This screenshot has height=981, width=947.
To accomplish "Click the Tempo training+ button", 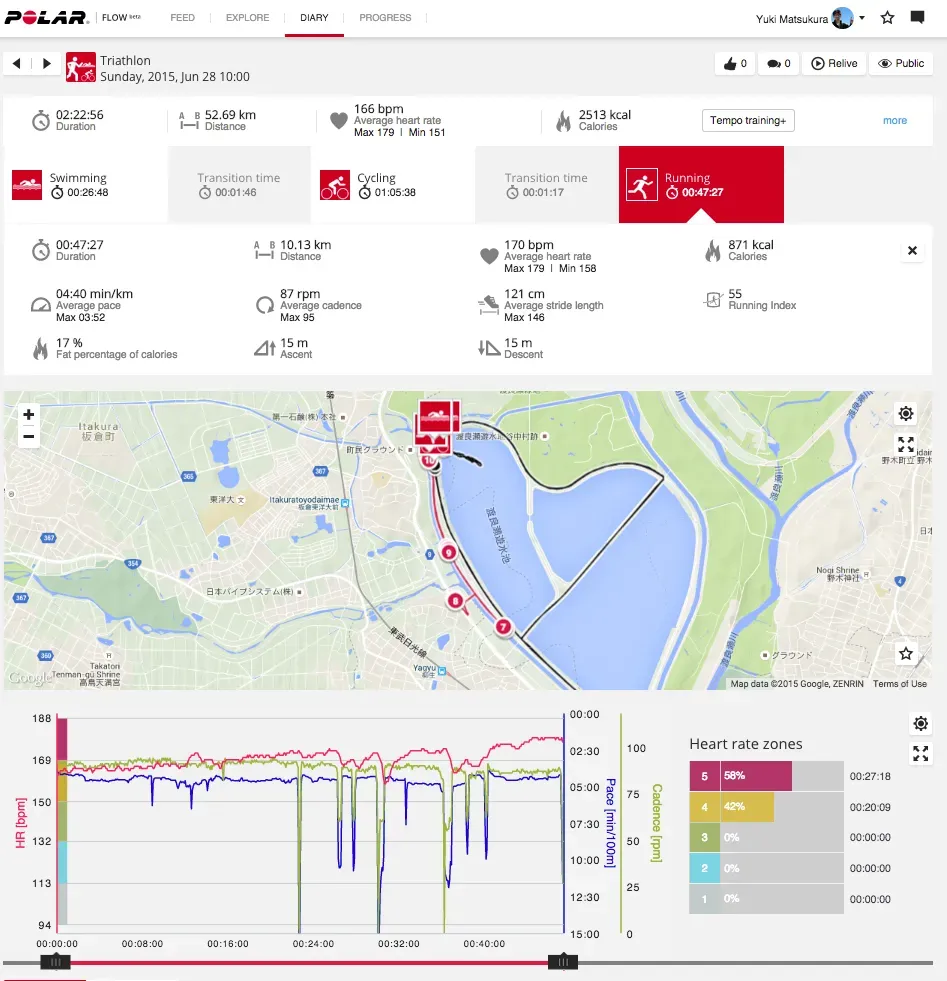I will click(747, 121).
